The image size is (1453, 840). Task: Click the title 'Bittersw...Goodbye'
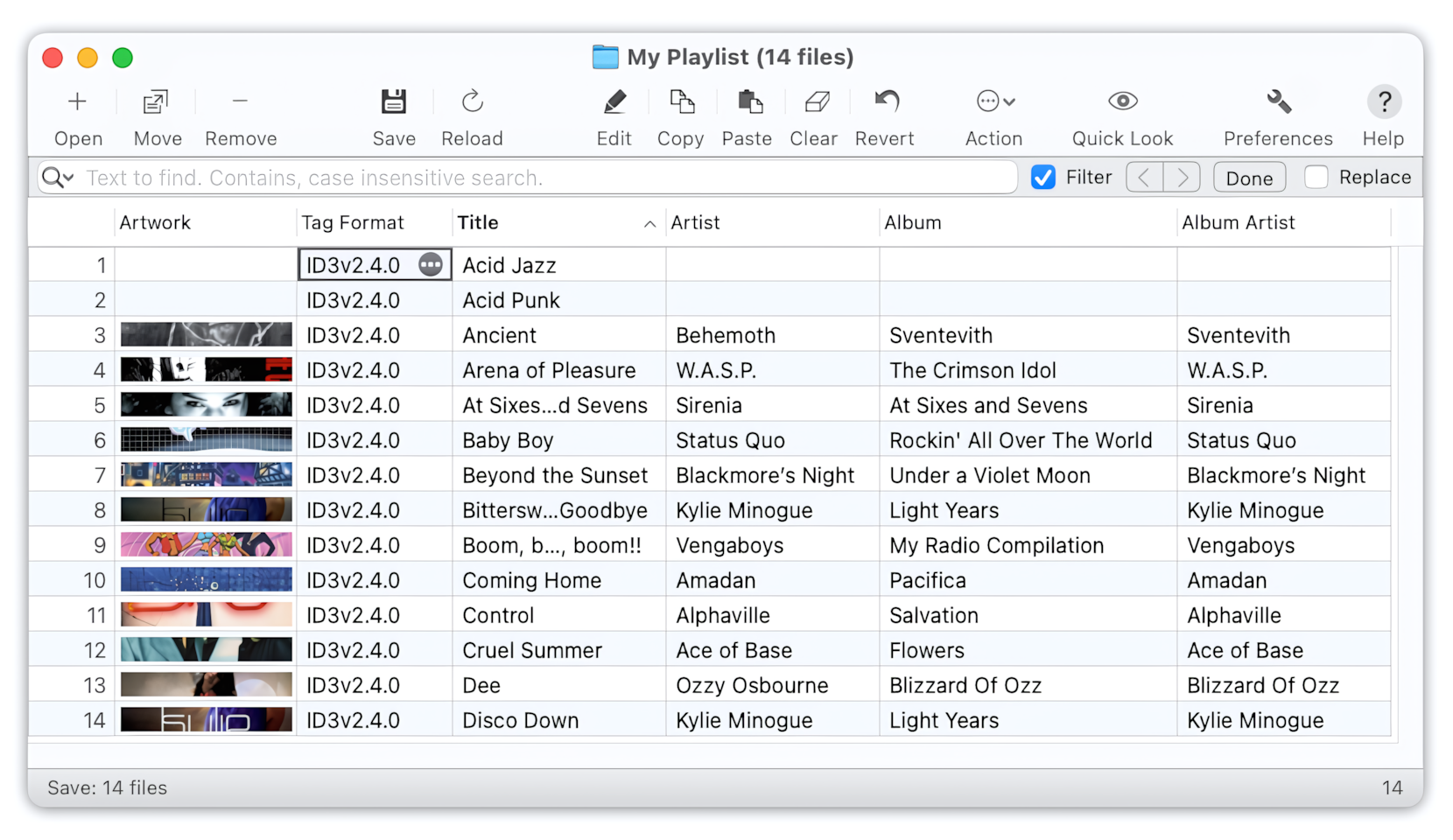pos(555,510)
